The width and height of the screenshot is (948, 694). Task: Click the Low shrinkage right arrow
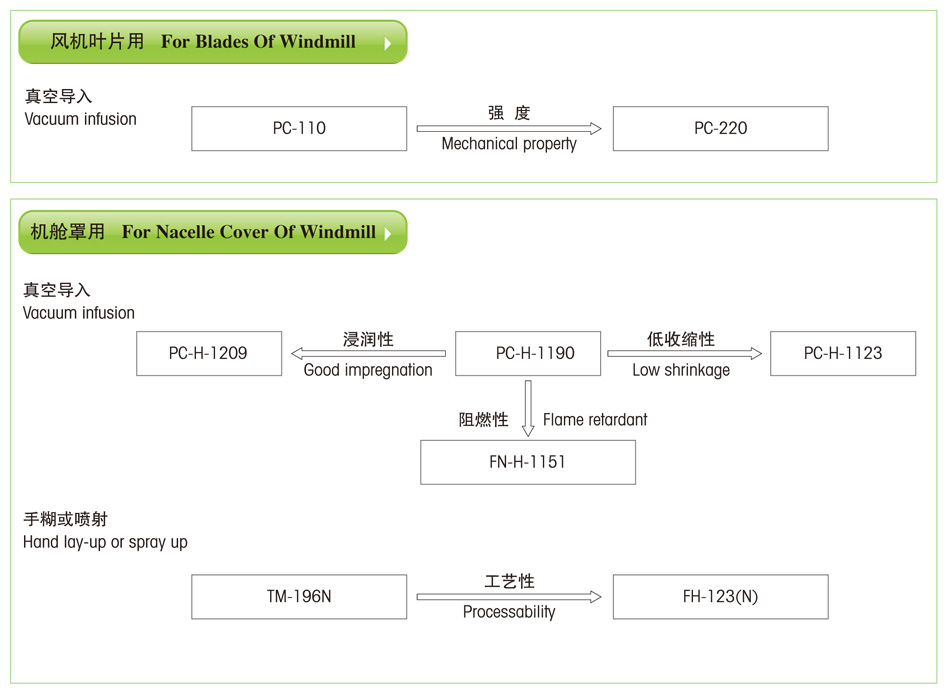(684, 353)
